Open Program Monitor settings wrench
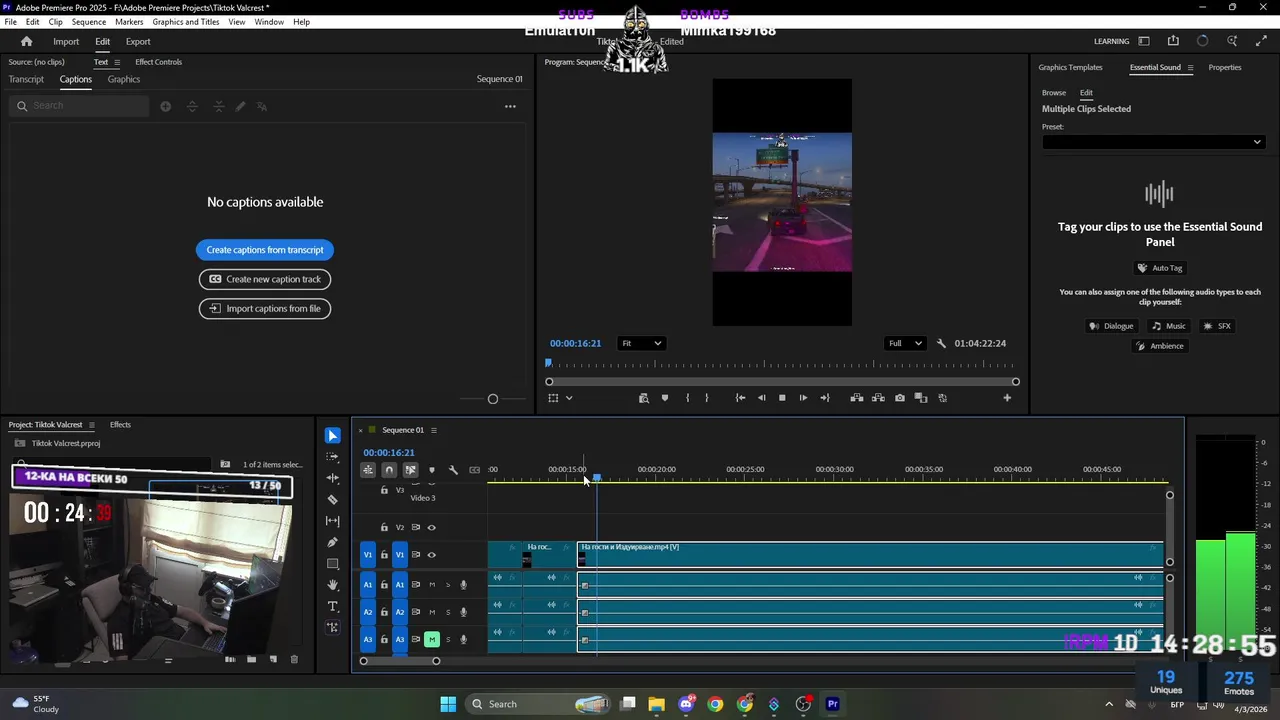The image size is (1280, 720). point(941,343)
